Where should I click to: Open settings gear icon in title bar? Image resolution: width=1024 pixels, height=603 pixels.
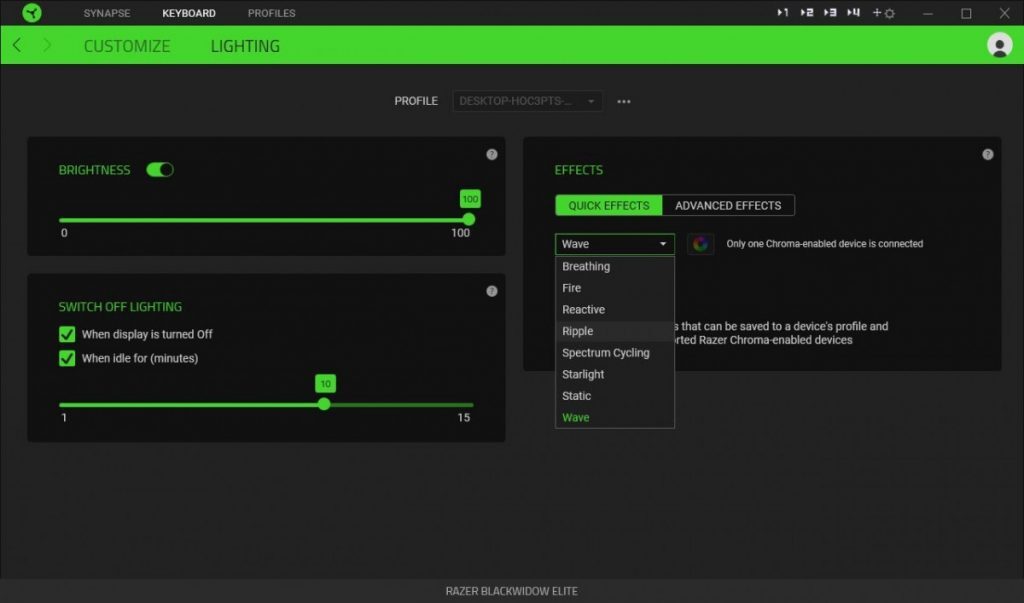click(x=889, y=13)
